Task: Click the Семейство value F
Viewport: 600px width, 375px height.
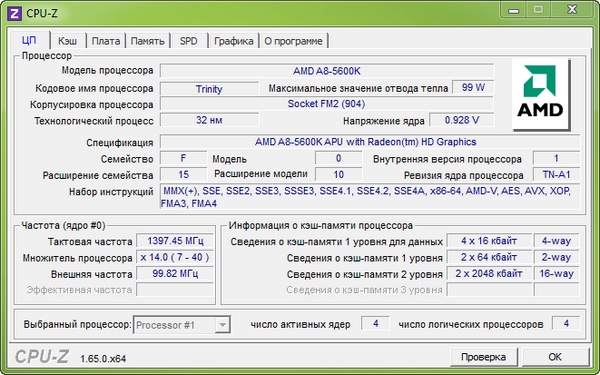Action: (x=183, y=158)
